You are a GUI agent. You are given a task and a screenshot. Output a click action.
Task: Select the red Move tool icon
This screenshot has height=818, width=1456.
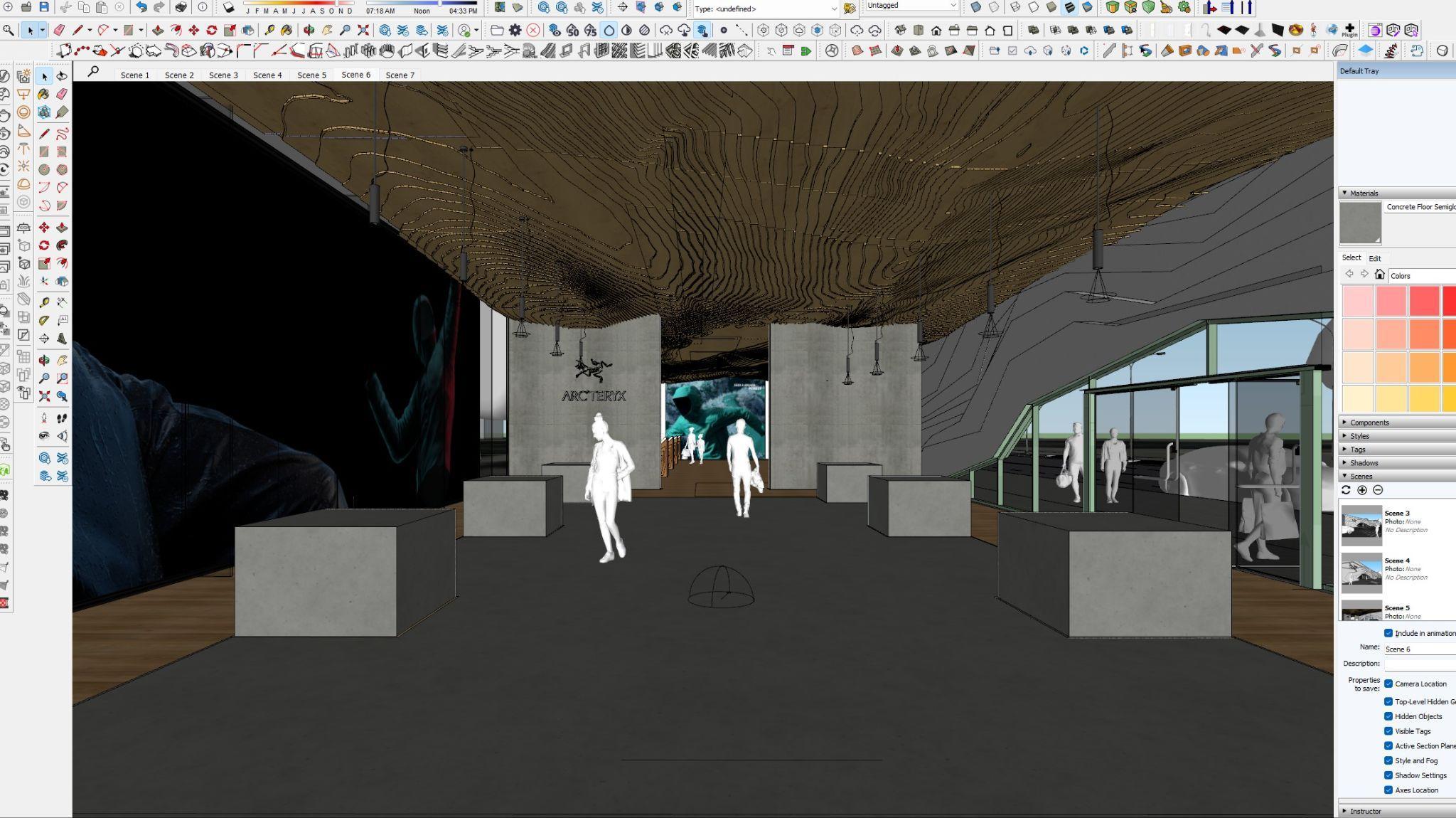pyautogui.click(x=193, y=30)
